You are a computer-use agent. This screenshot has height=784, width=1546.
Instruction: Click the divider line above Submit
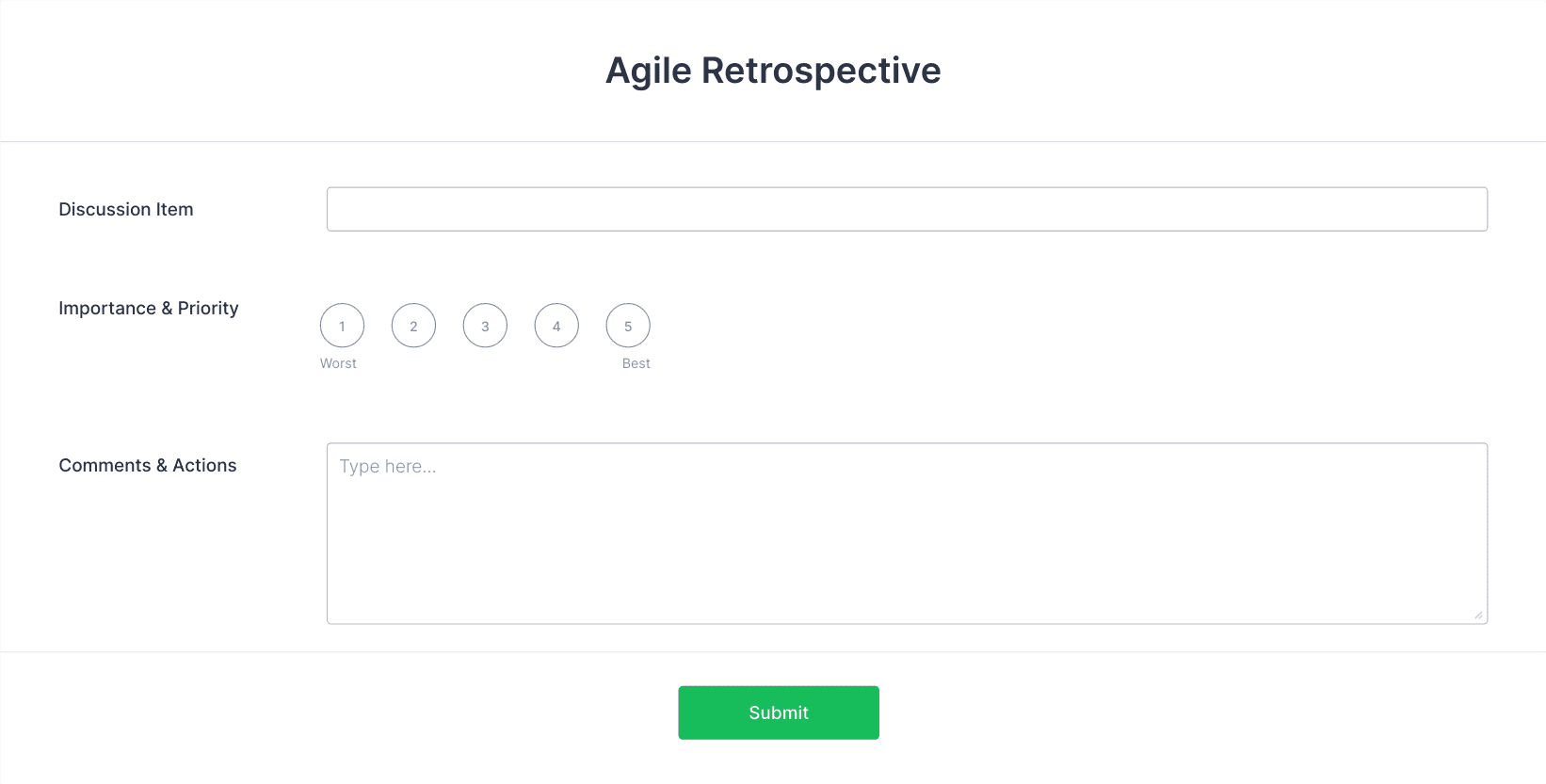tap(773, 651)
